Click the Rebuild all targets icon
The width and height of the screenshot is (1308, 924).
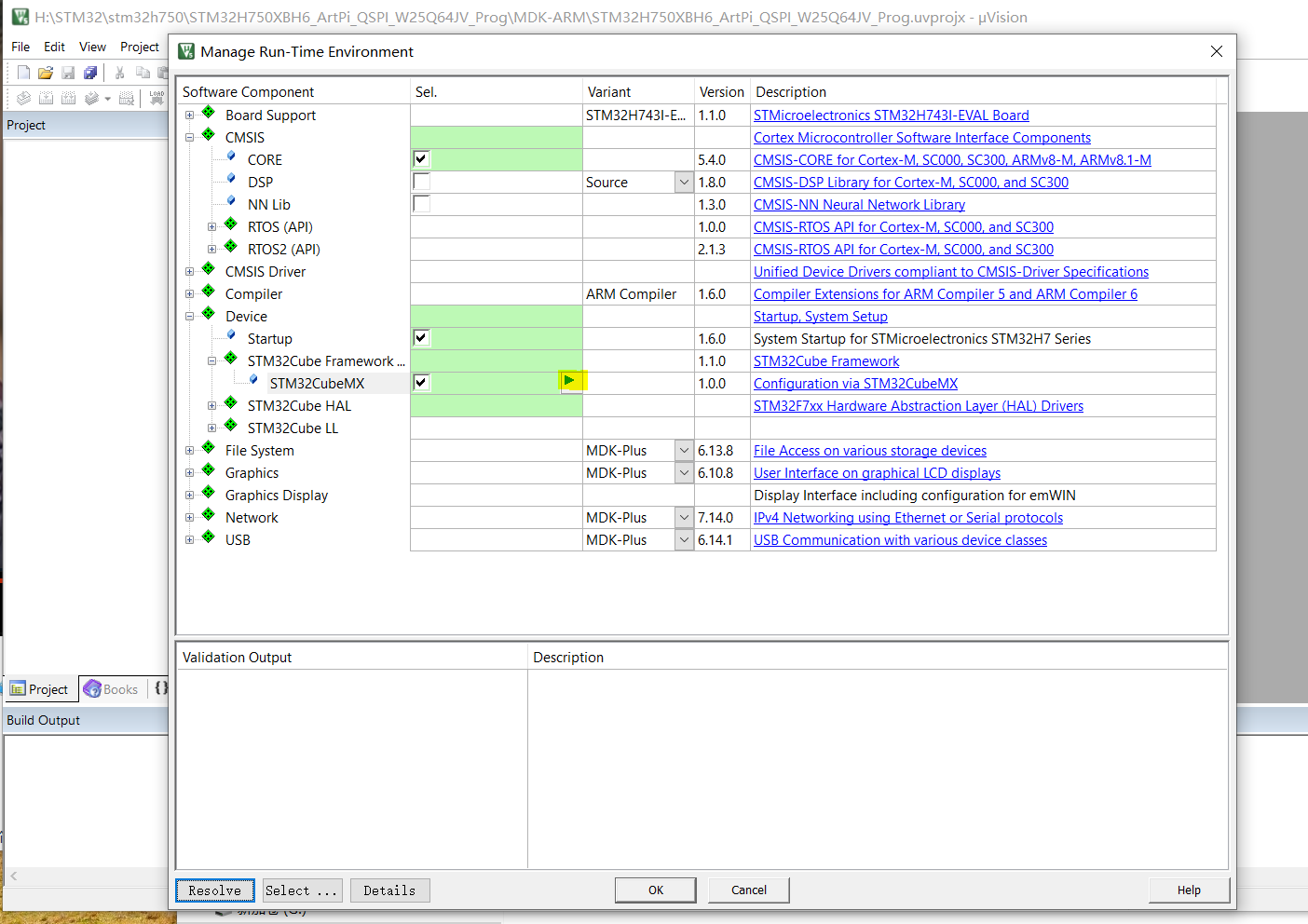pos(68,98)
